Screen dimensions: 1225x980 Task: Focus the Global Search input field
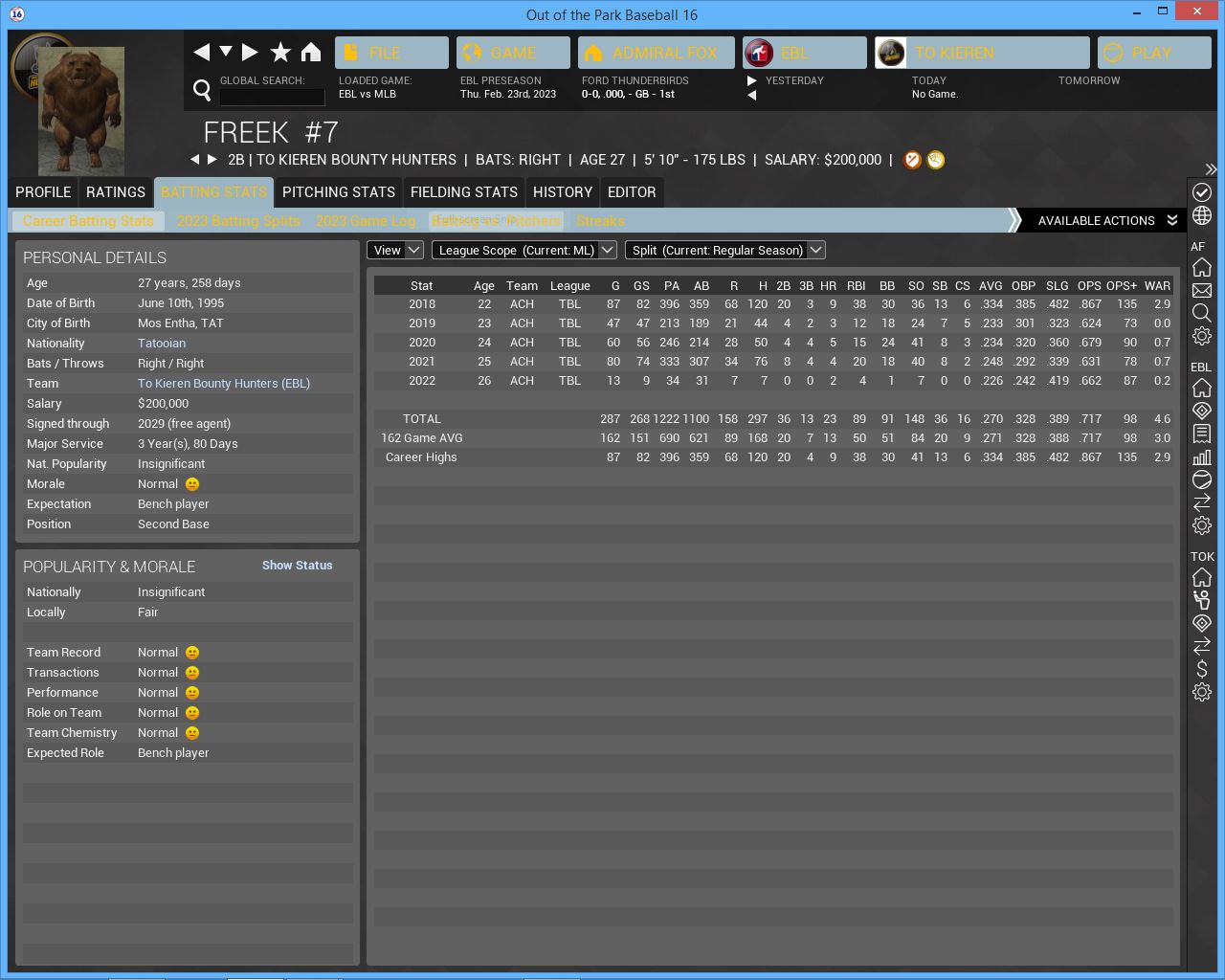272,97
